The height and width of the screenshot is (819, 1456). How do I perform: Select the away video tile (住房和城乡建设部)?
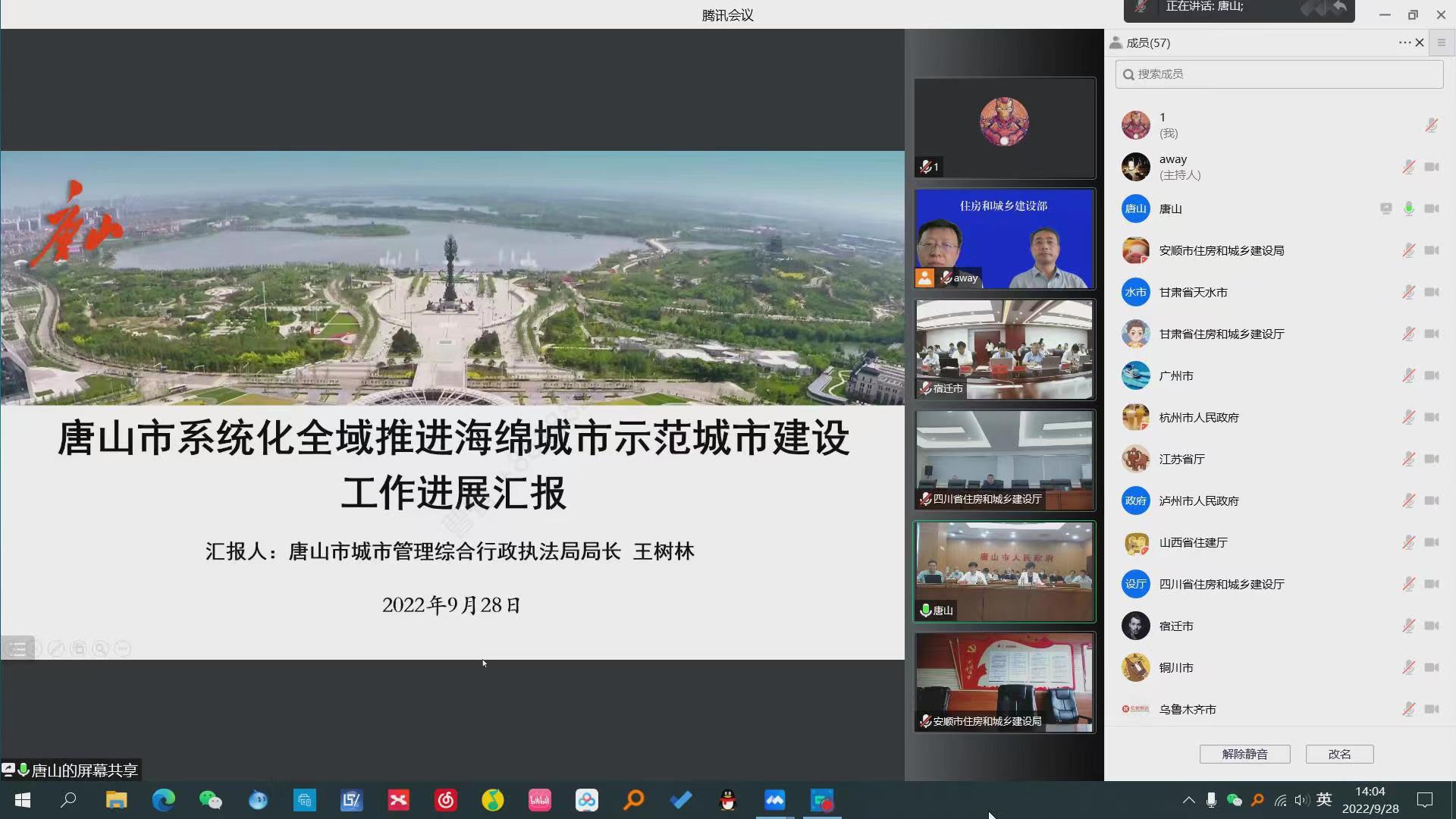1004,239
